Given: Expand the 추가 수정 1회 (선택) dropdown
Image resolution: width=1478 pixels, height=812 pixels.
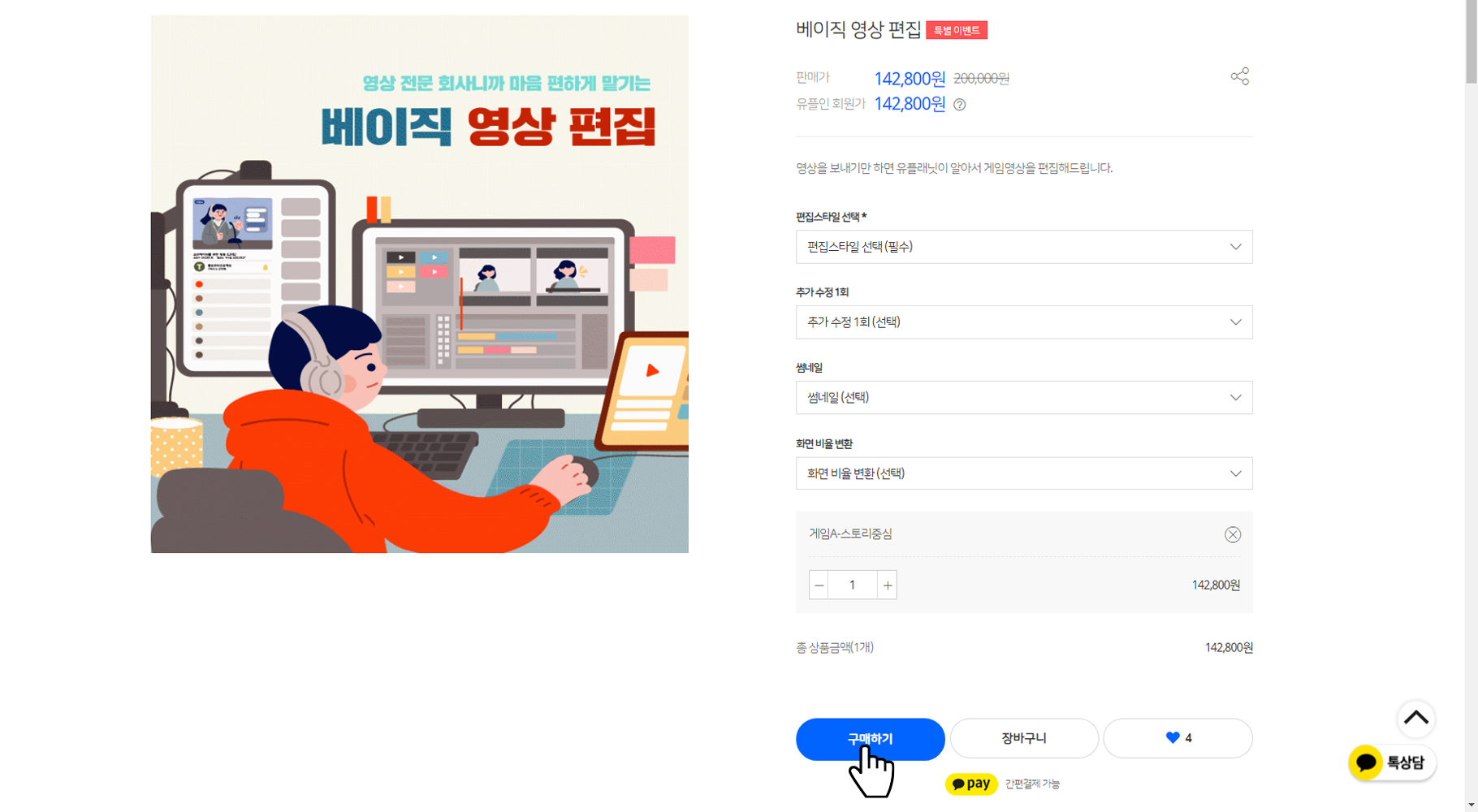Looking at the screenshot, I should [1024, 322].
